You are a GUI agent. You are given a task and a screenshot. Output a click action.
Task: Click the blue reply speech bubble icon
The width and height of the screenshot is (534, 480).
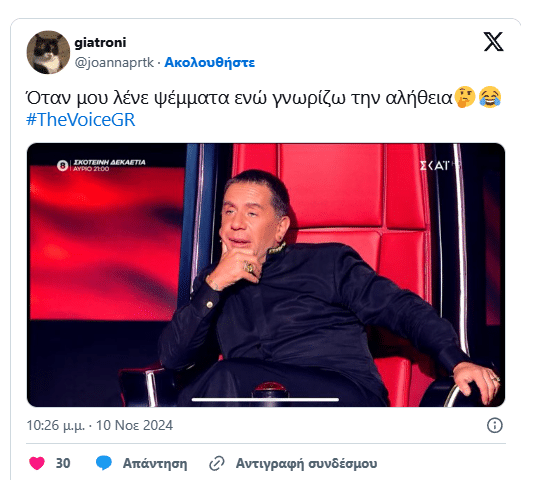104,463
